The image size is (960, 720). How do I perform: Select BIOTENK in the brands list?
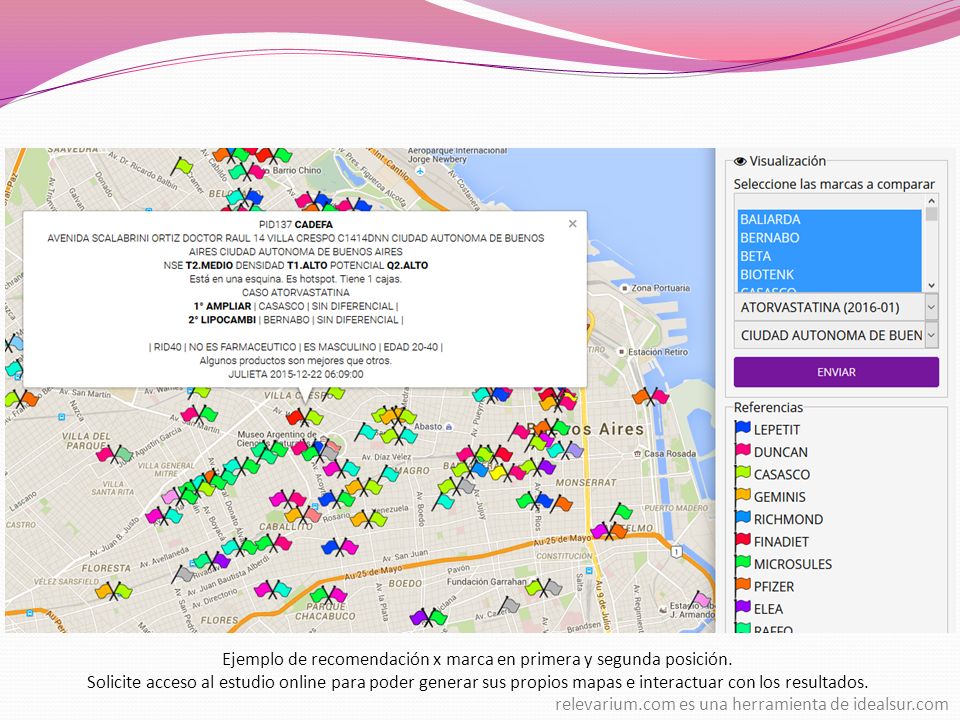tap(830, 274)
